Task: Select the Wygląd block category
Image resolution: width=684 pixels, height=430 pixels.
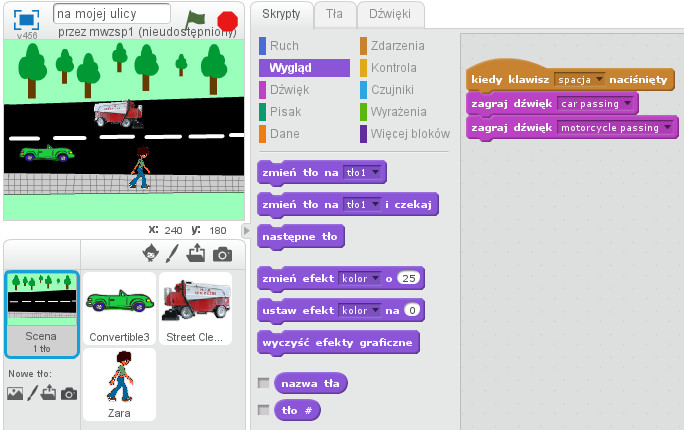Action: tap(304, 68)
